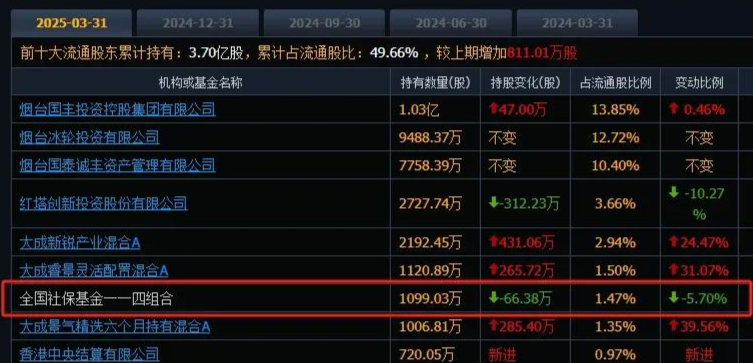The width and height of the screenshot is (753, 363).
Task: Select the 3.66% float share ratio
Action: point(615,204)
